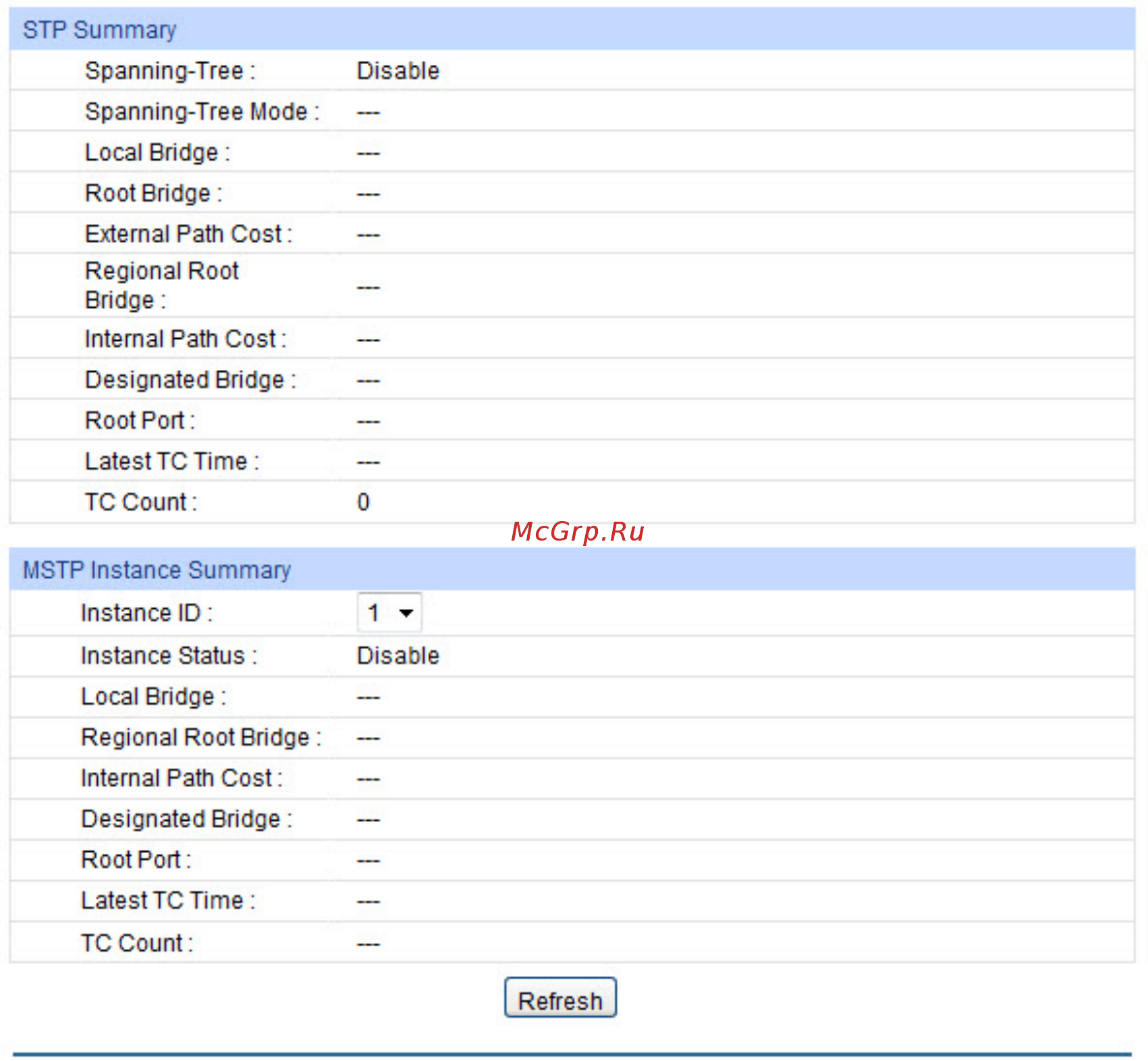
Task: Click Root Port label in MSTP Instance Summary
Action: [x=136, y=860]
